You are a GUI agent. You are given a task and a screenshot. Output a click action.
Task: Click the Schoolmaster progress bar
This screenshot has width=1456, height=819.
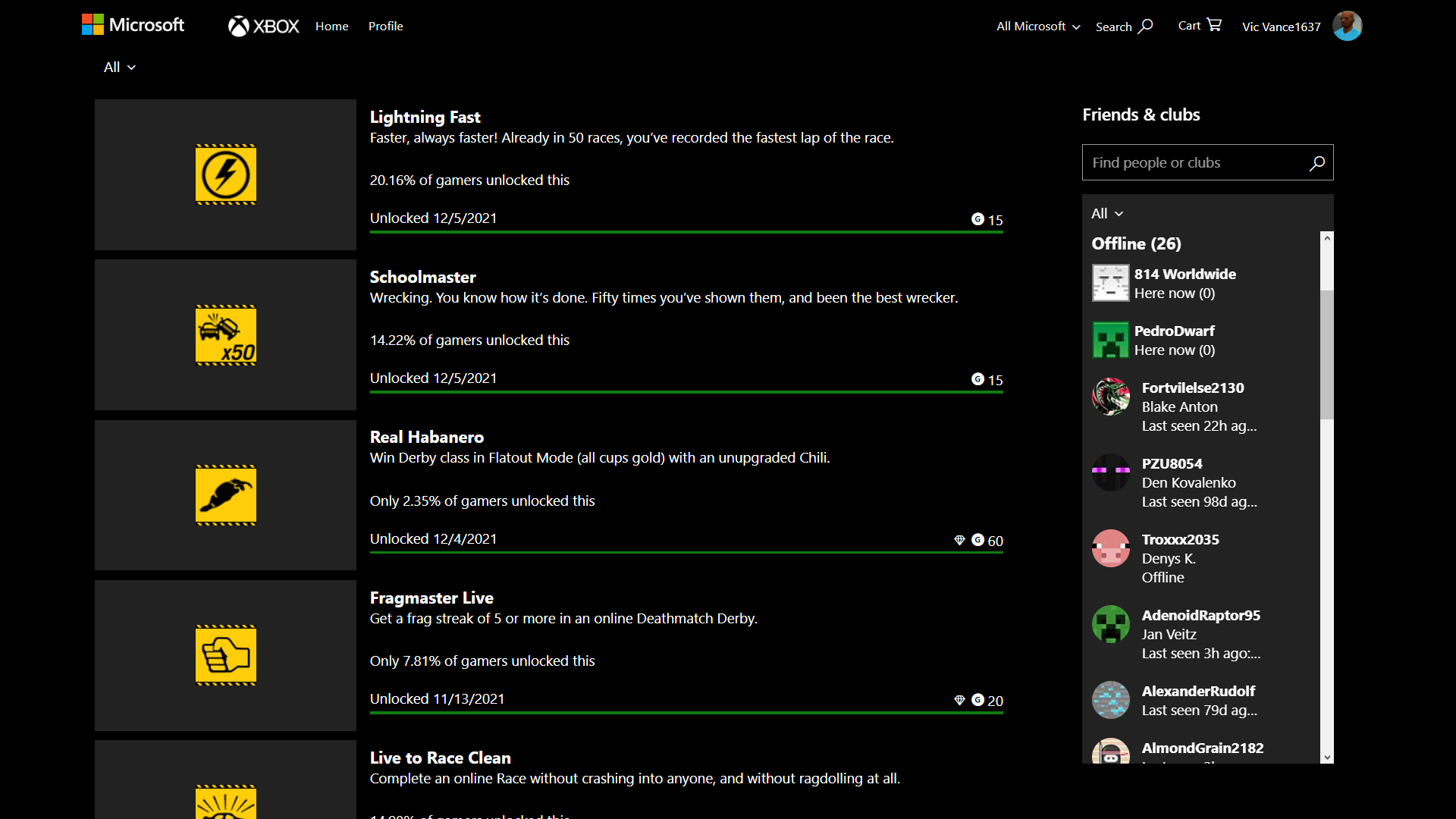(686, 392)
